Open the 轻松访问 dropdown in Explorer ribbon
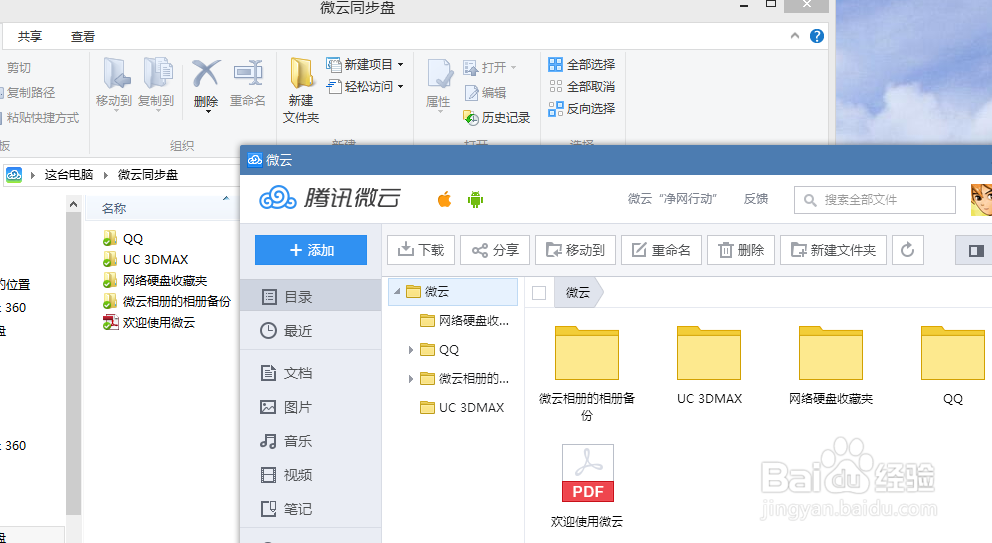The image size is (992, 543). pyautogui.click(x=365, y=87)
